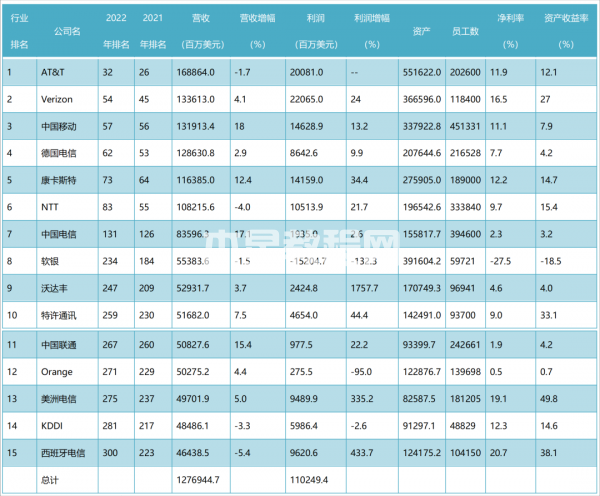Select AT&T assets 551622.0
600x496 pixels.
[422, 72]
